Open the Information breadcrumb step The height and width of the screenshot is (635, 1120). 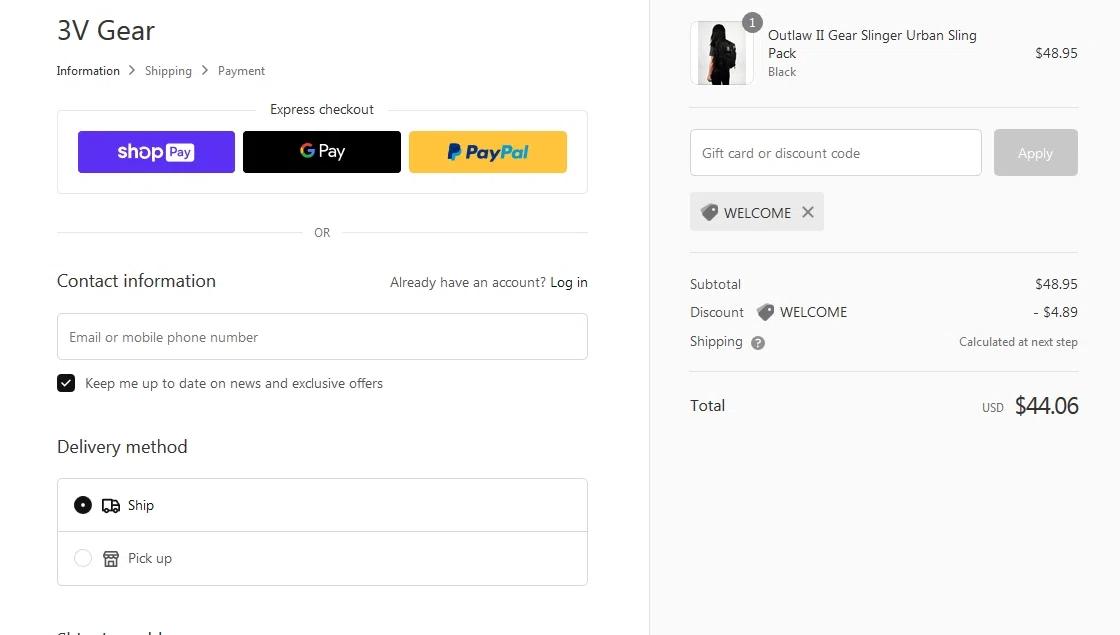(88, 71)
